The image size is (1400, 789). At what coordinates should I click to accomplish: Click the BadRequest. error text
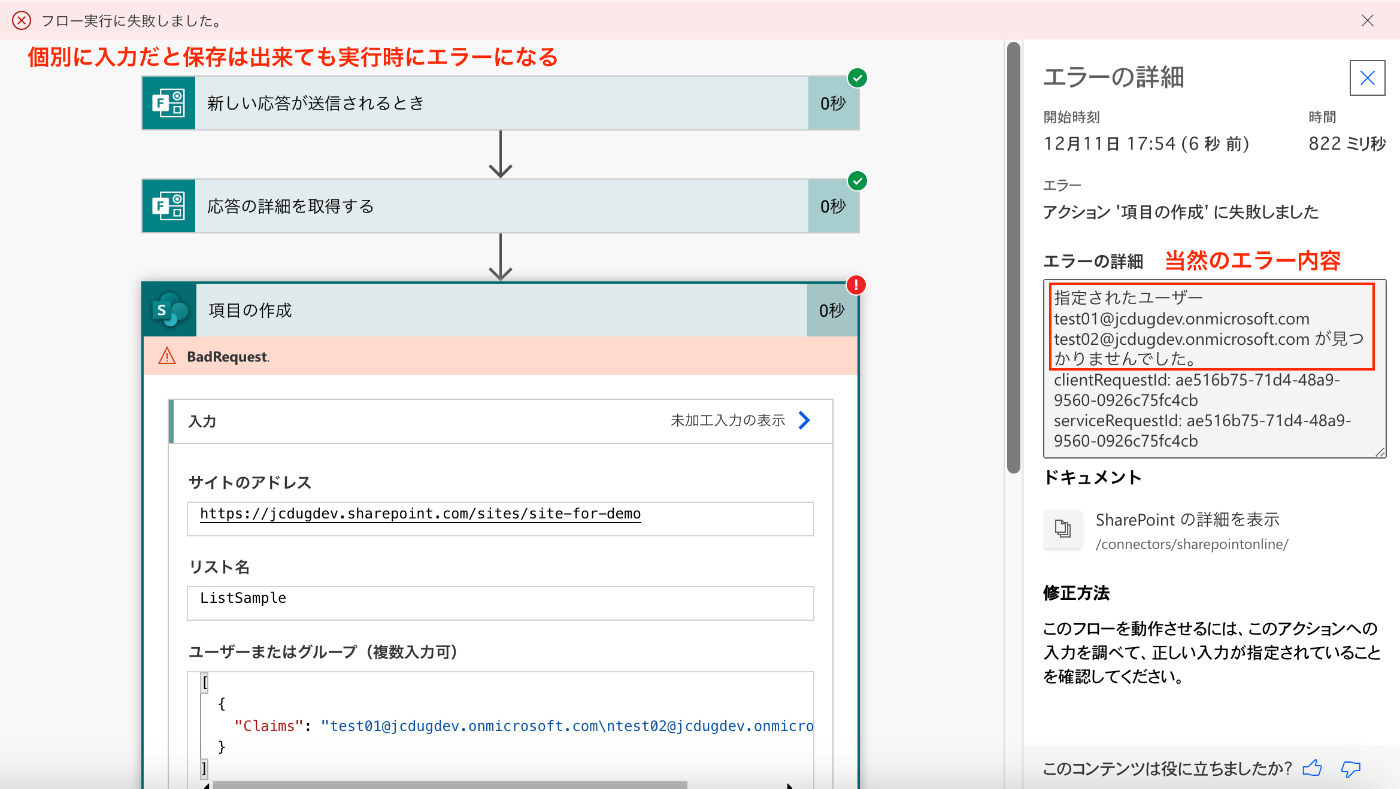pyautogui.click(x=228, y=357)
